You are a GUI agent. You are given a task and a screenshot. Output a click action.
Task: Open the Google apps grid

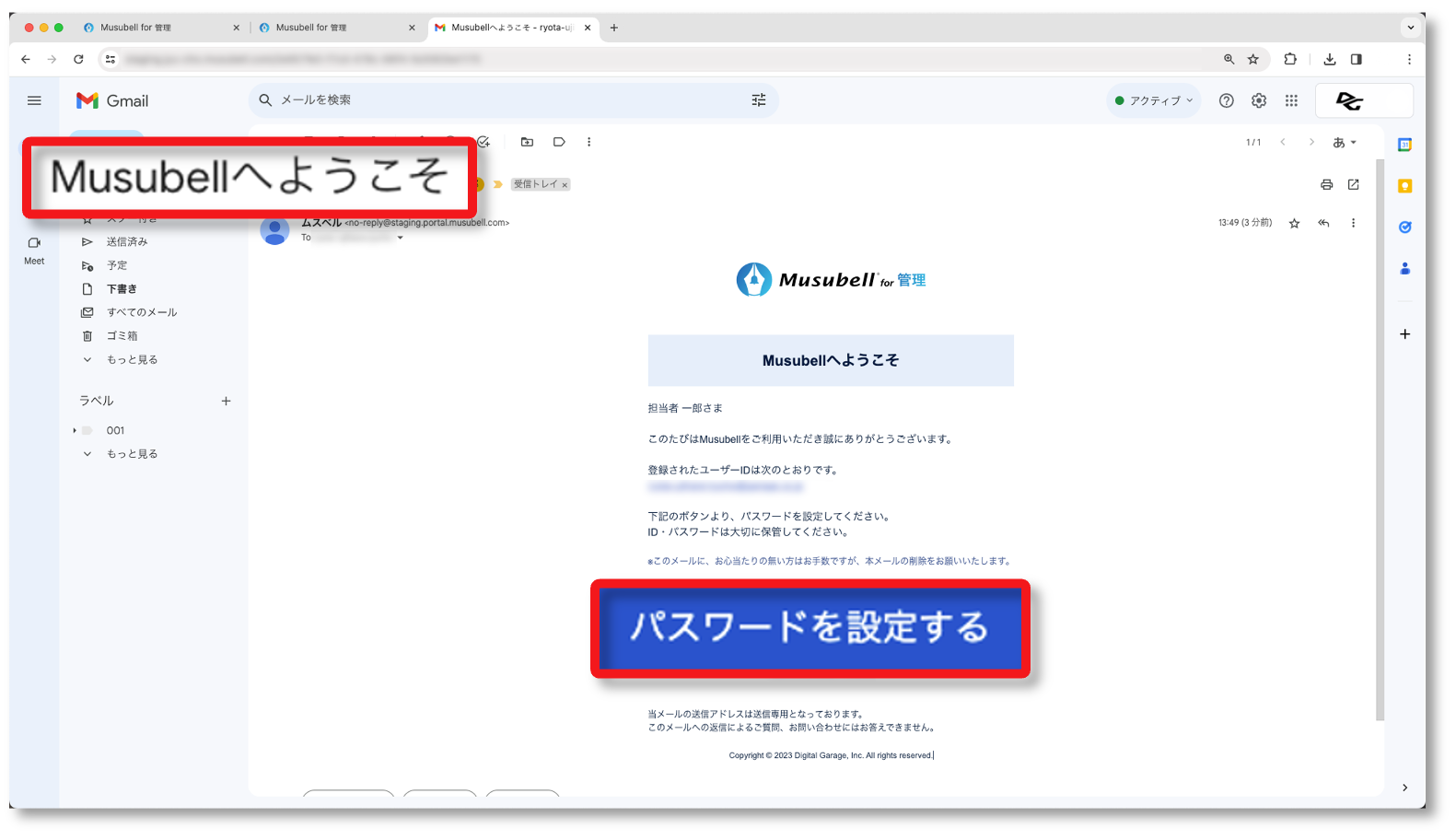point(1291,100)
